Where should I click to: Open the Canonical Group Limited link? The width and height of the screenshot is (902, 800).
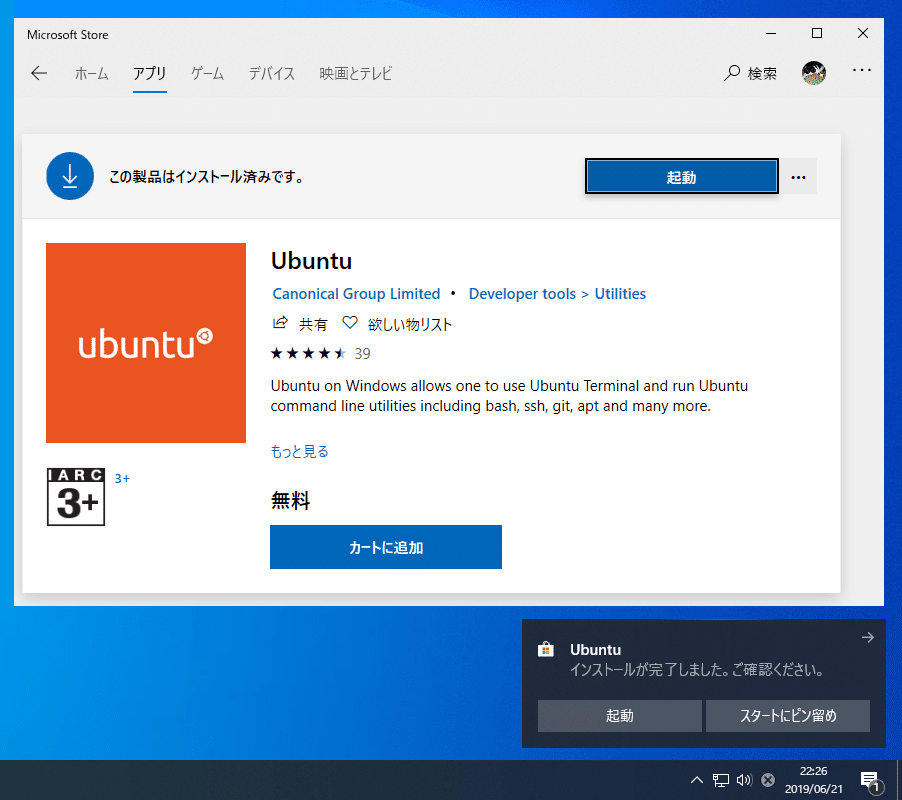[356, 293]
